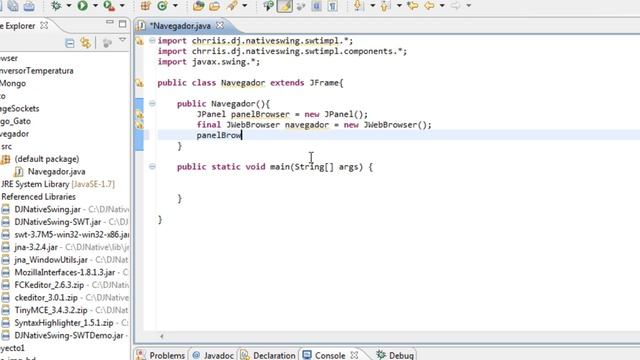
Task: Toggle Link with Editor in Package Explorer
Action: [x=86, y=42]
